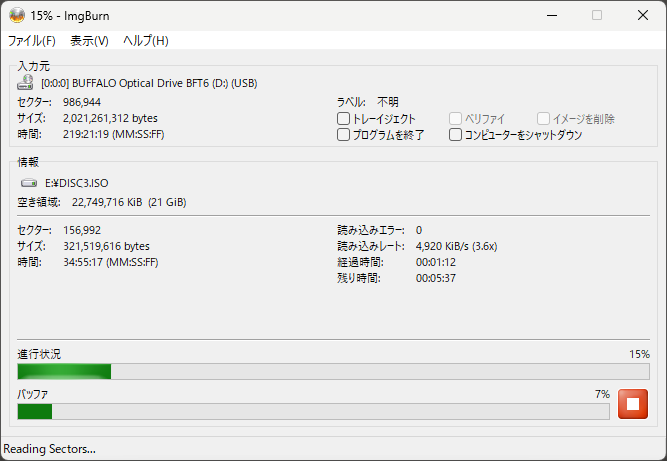Close the ImgBurn window

(643, 15)
